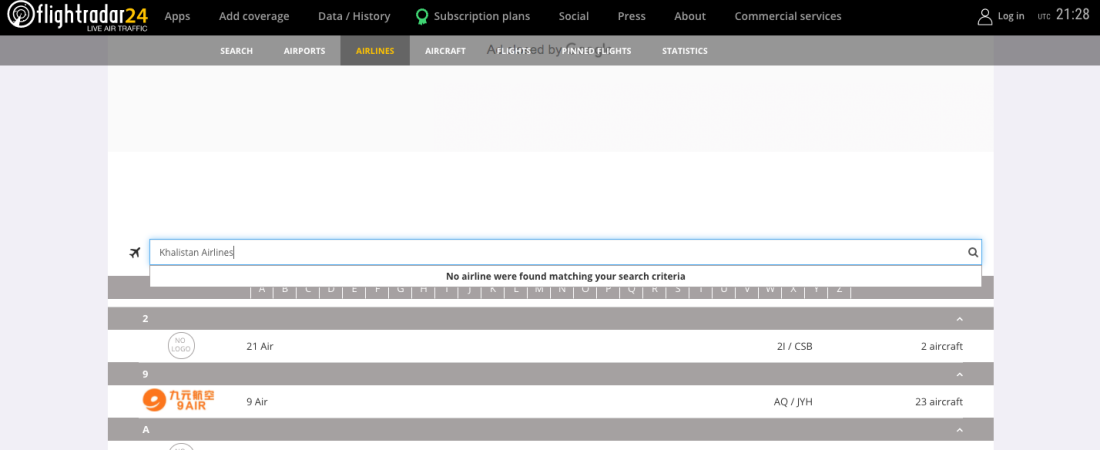Screen dimensions: 1100x450
Task: Switch to the PINNED FLIGHTS tab
Action: pyautogui.click(x=596, y=51)
